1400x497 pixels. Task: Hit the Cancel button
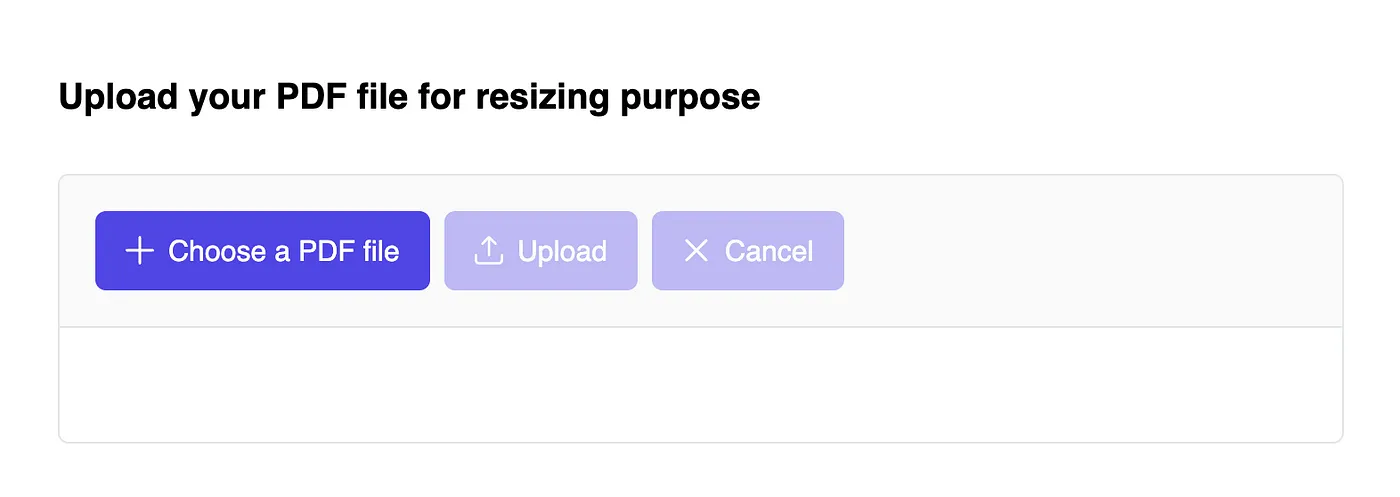point(748,251)
